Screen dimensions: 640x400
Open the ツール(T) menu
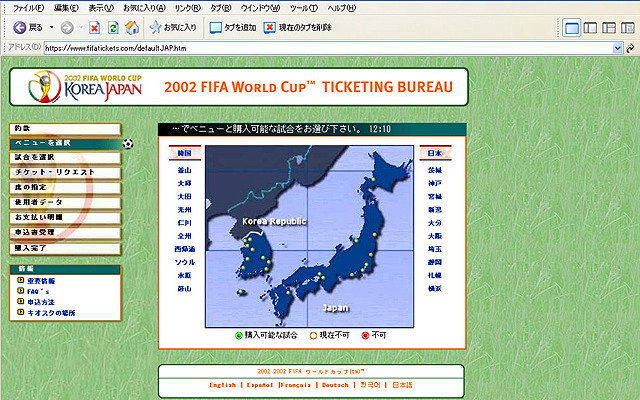coord(304,8)
